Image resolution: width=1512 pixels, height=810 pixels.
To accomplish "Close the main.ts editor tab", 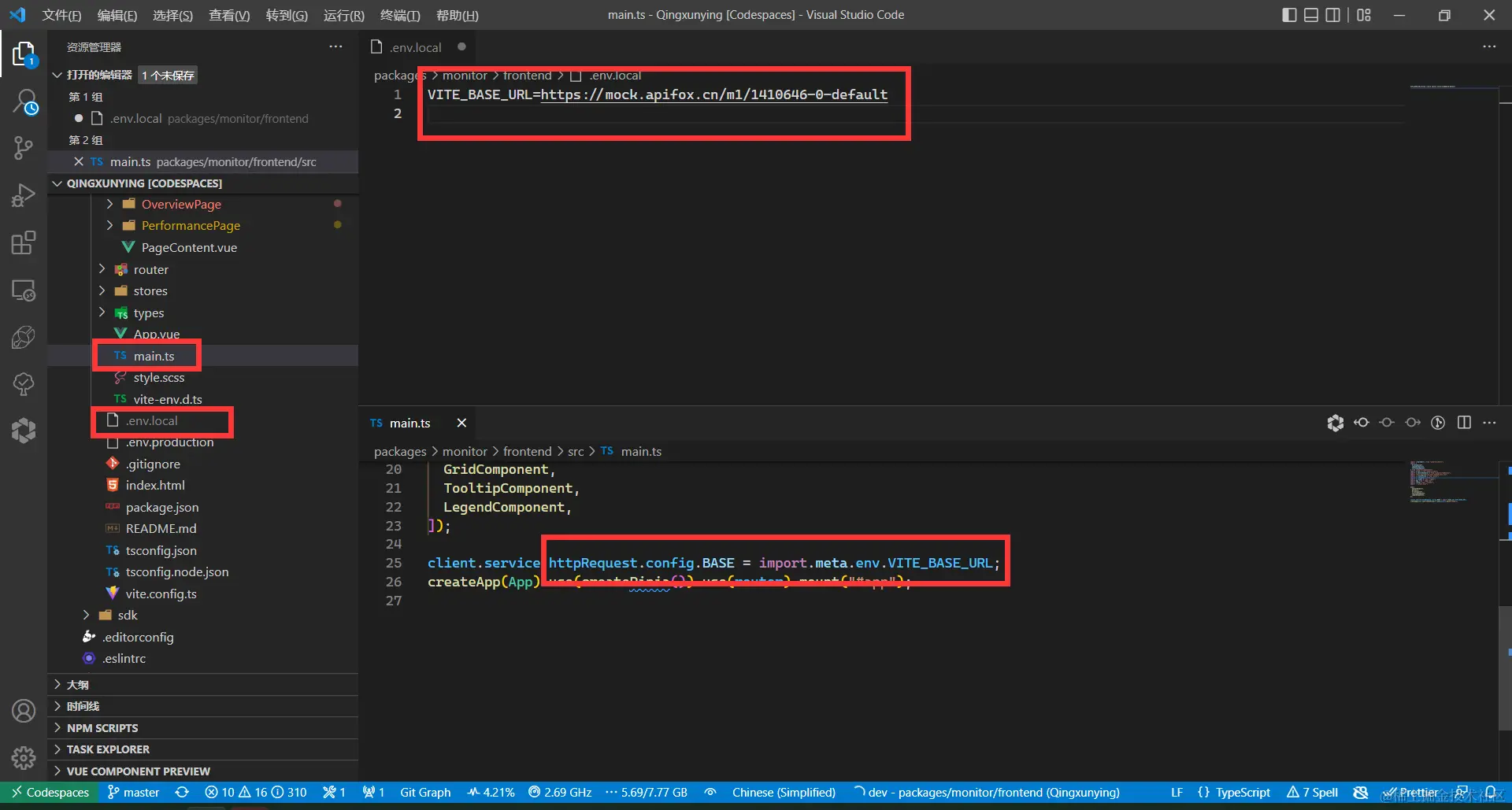I will 461,423.
